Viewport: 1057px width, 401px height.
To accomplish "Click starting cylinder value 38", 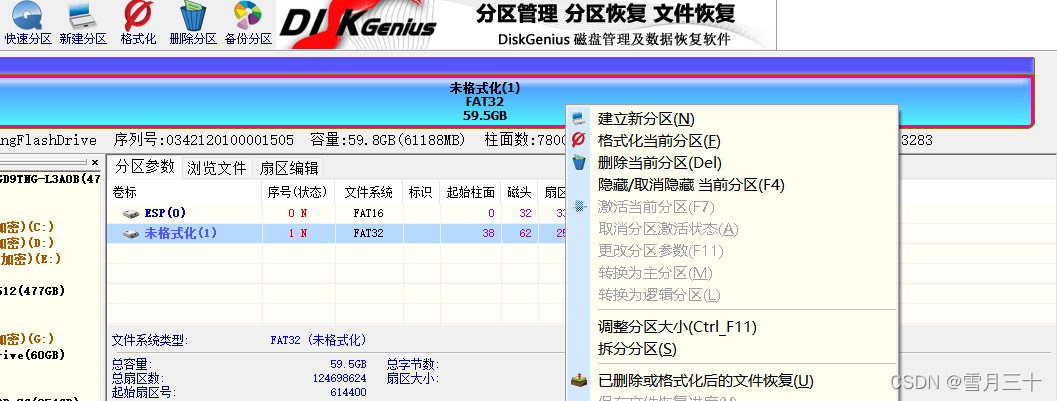I will [489, 234].
